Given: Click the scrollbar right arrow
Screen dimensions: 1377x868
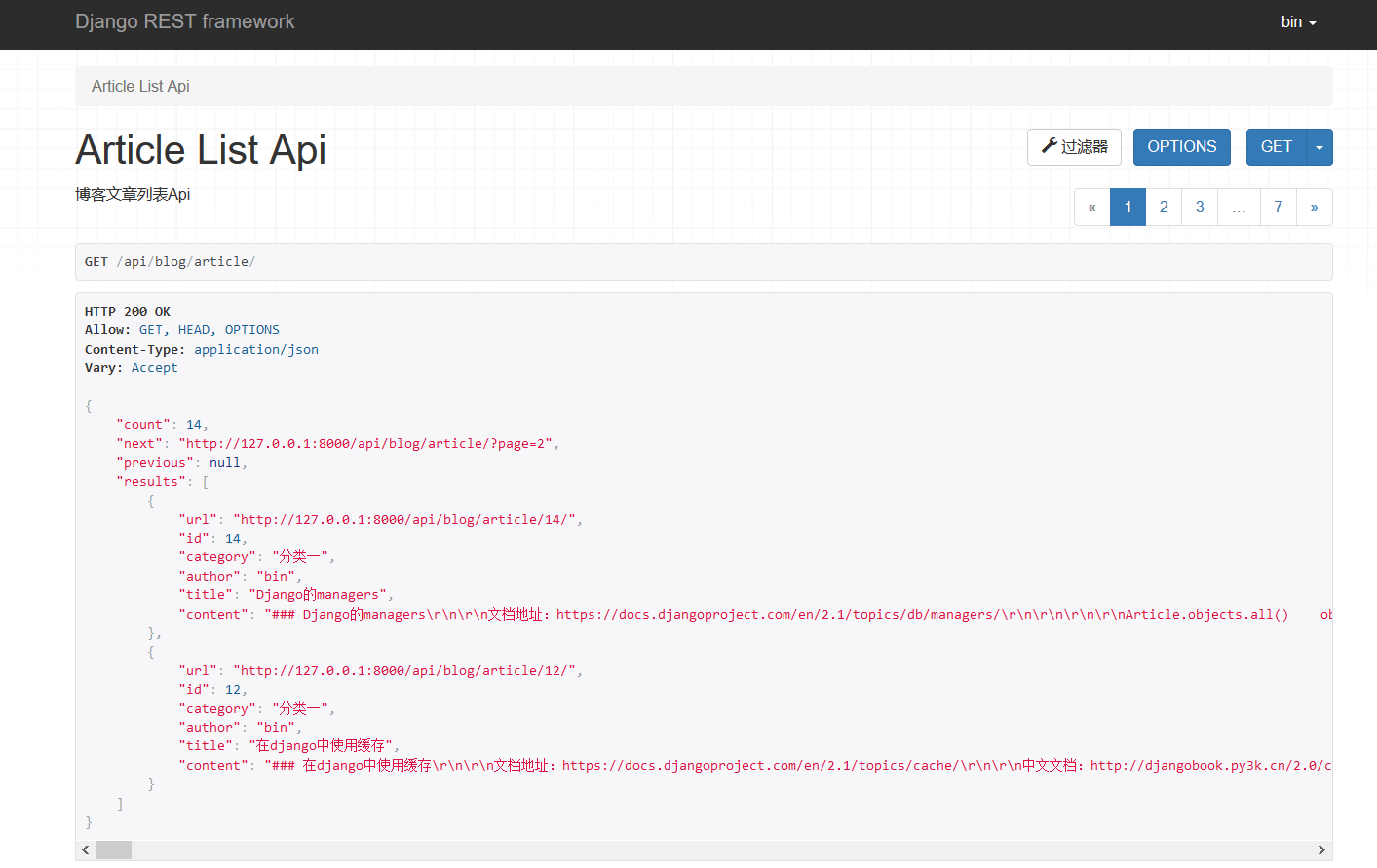Looking at the screenshot, I should click(x=1321, y=849).
